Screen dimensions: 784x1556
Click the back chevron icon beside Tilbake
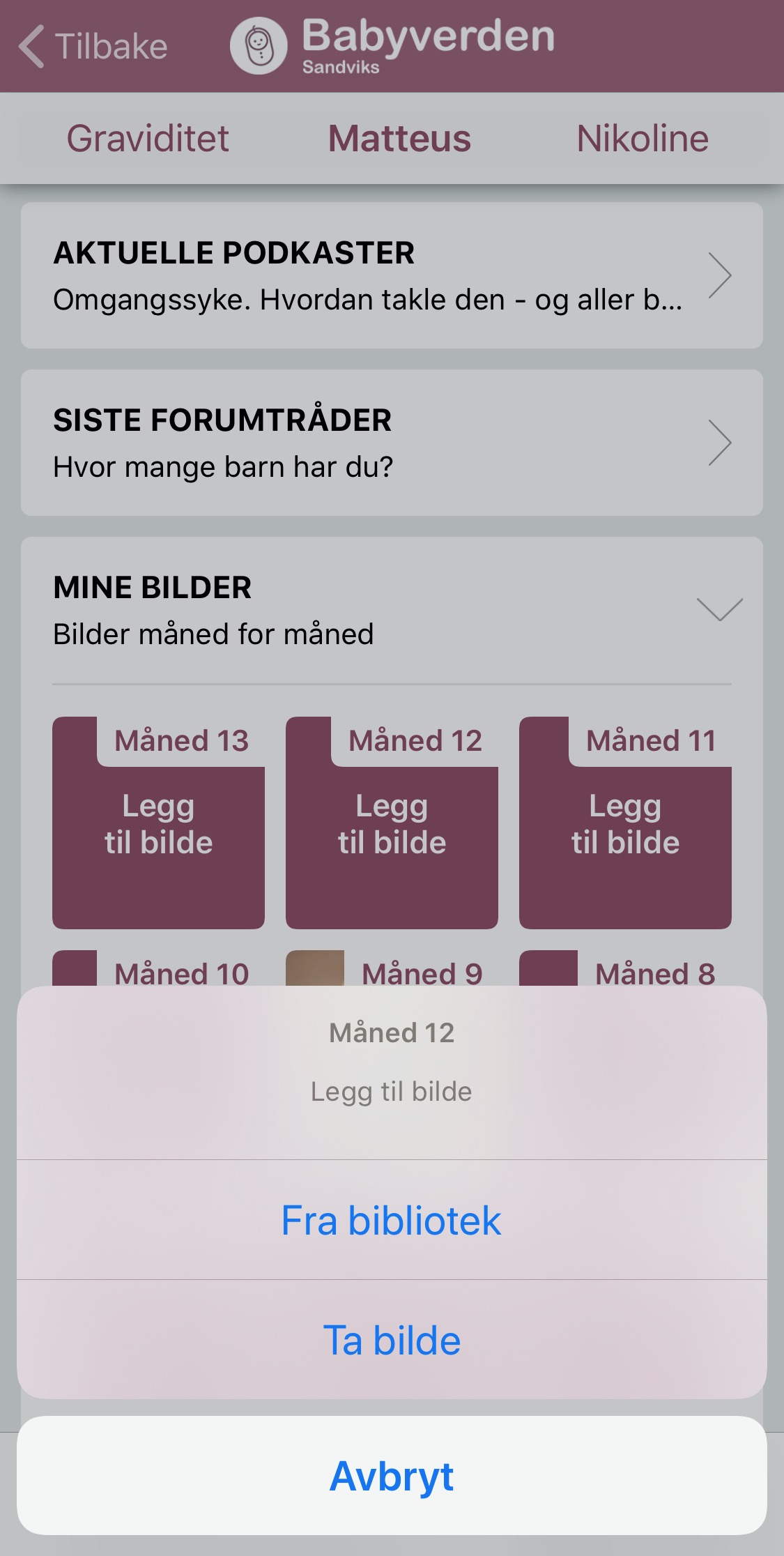[31, 47]
